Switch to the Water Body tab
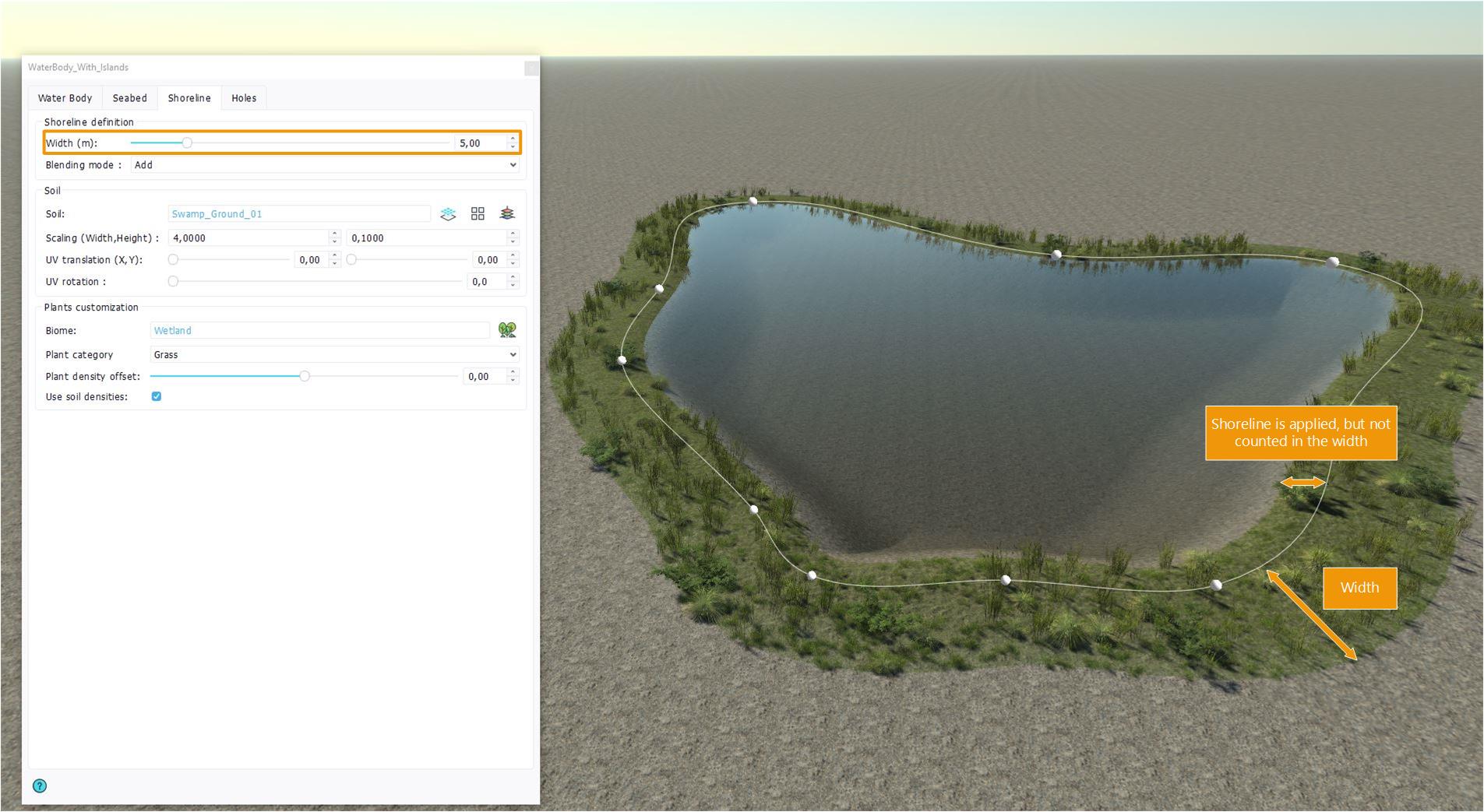 (65, 98)
